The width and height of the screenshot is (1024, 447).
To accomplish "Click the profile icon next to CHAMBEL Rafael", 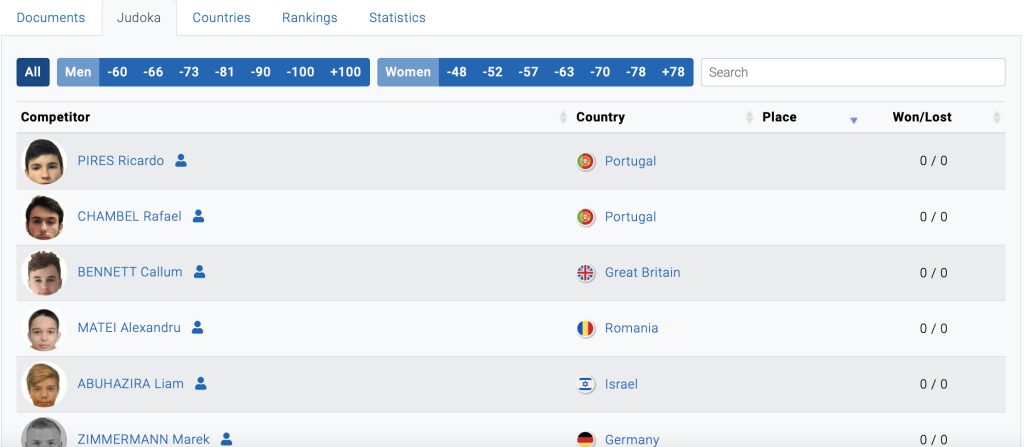I will (198, 216).
